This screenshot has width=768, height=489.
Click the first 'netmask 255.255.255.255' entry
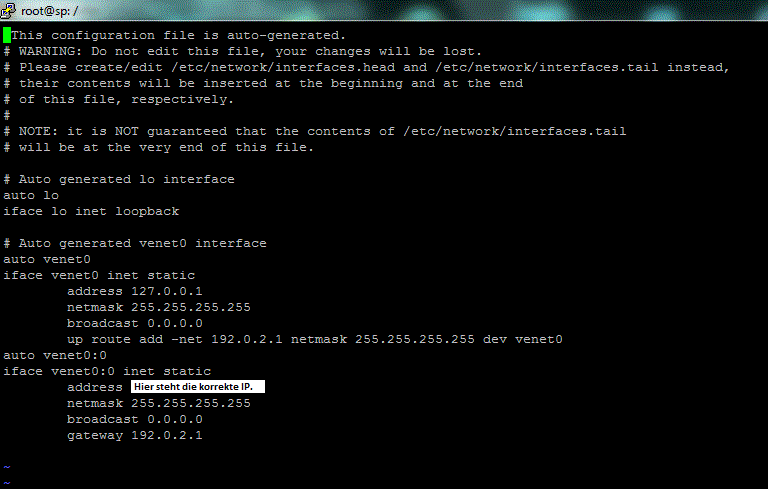159,307
